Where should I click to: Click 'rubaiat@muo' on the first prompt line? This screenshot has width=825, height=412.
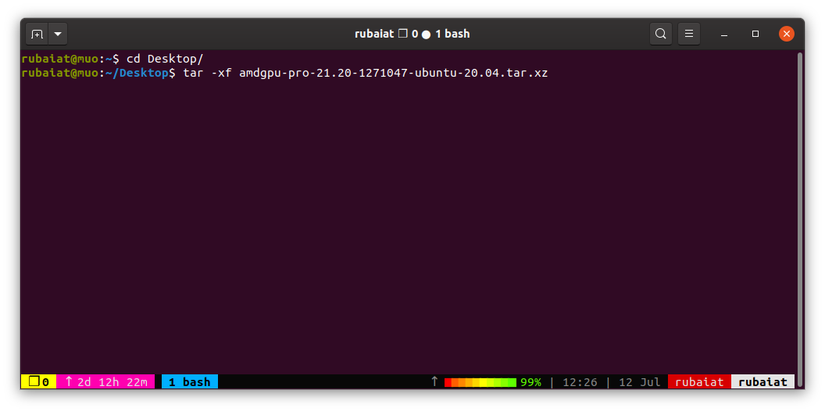(x=59, y=58)
